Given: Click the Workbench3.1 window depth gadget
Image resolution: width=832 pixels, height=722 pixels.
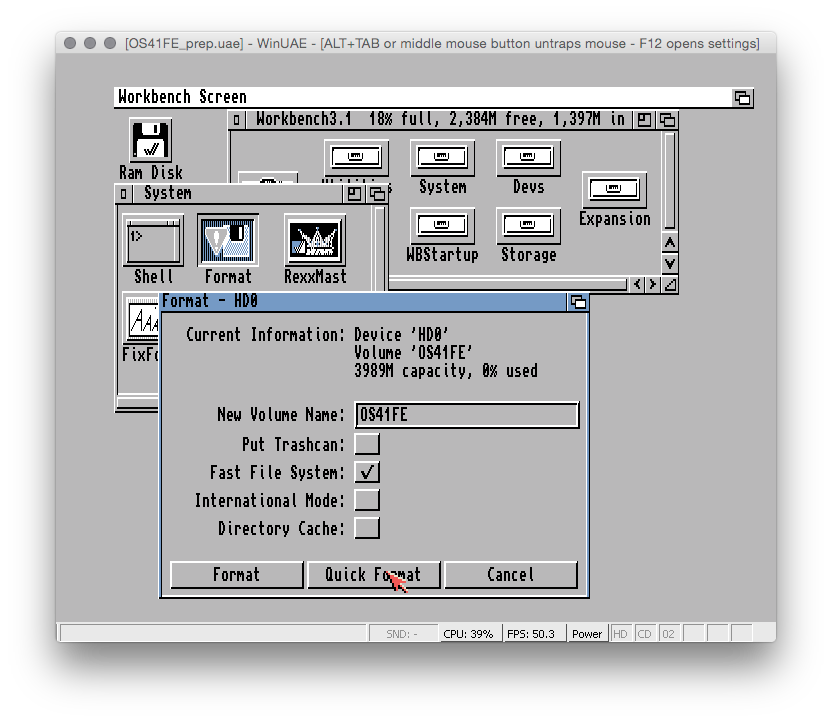Looking at the screenshot, I should tap(667, 120).
